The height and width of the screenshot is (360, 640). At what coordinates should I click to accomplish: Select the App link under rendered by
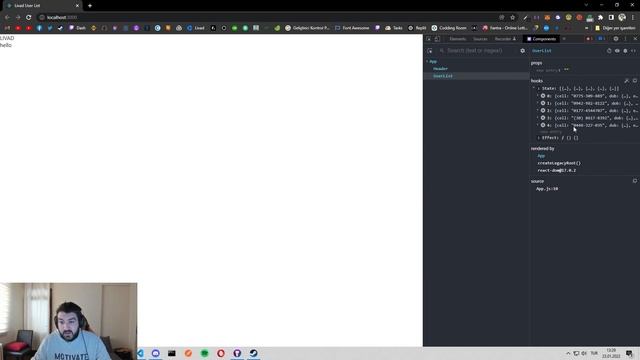[541, 156]
